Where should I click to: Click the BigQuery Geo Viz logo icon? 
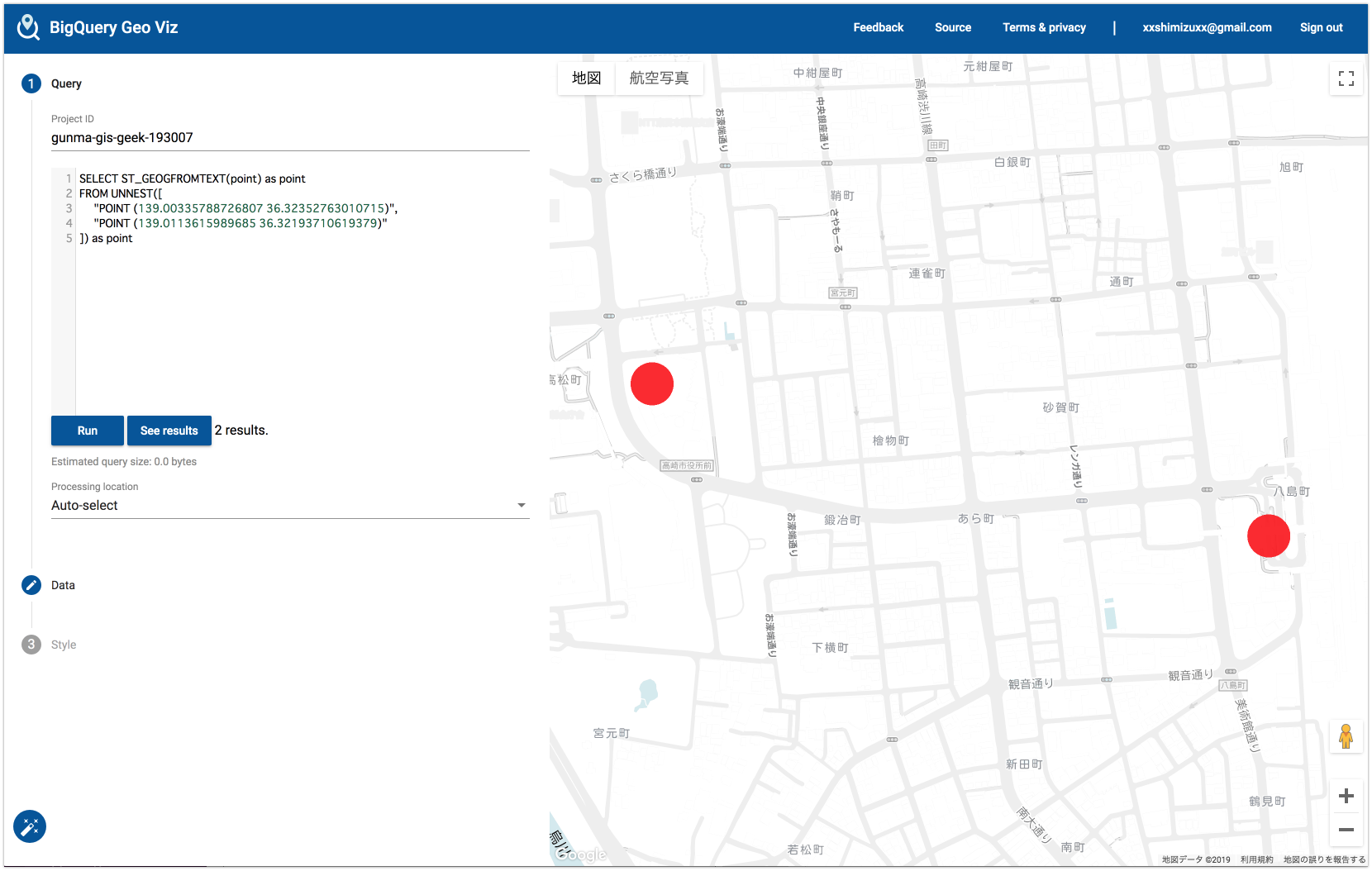(29, 27)
